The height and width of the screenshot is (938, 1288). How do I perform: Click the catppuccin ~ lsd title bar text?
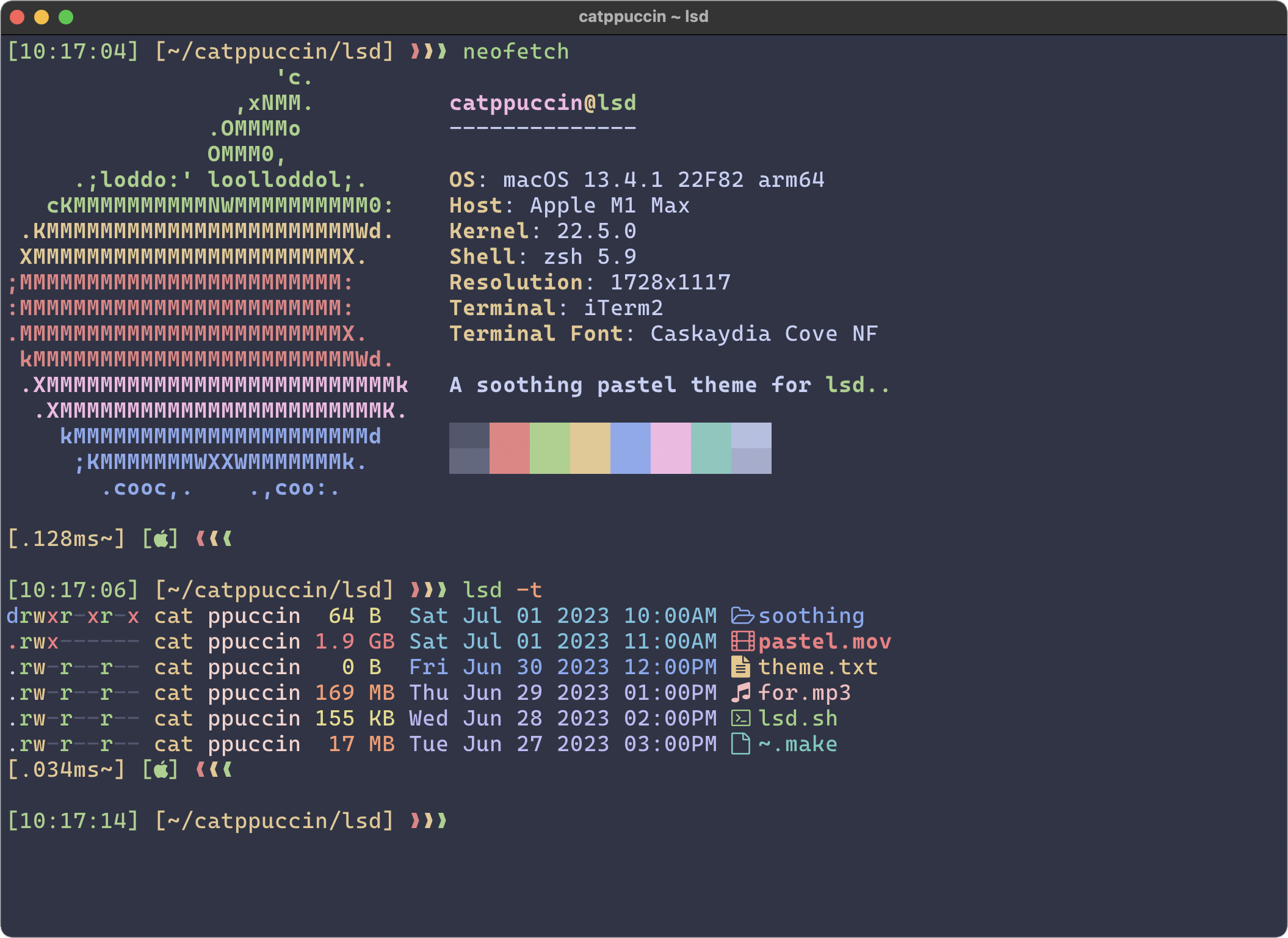(x=643, y=16)
